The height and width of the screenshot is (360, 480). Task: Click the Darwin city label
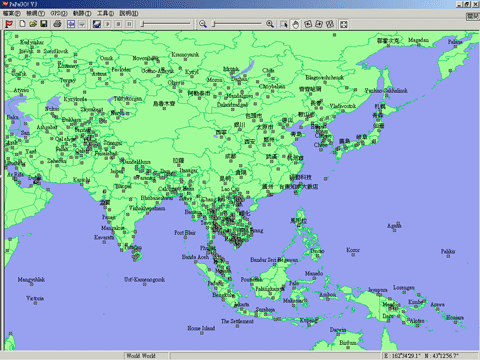[338, 330]
